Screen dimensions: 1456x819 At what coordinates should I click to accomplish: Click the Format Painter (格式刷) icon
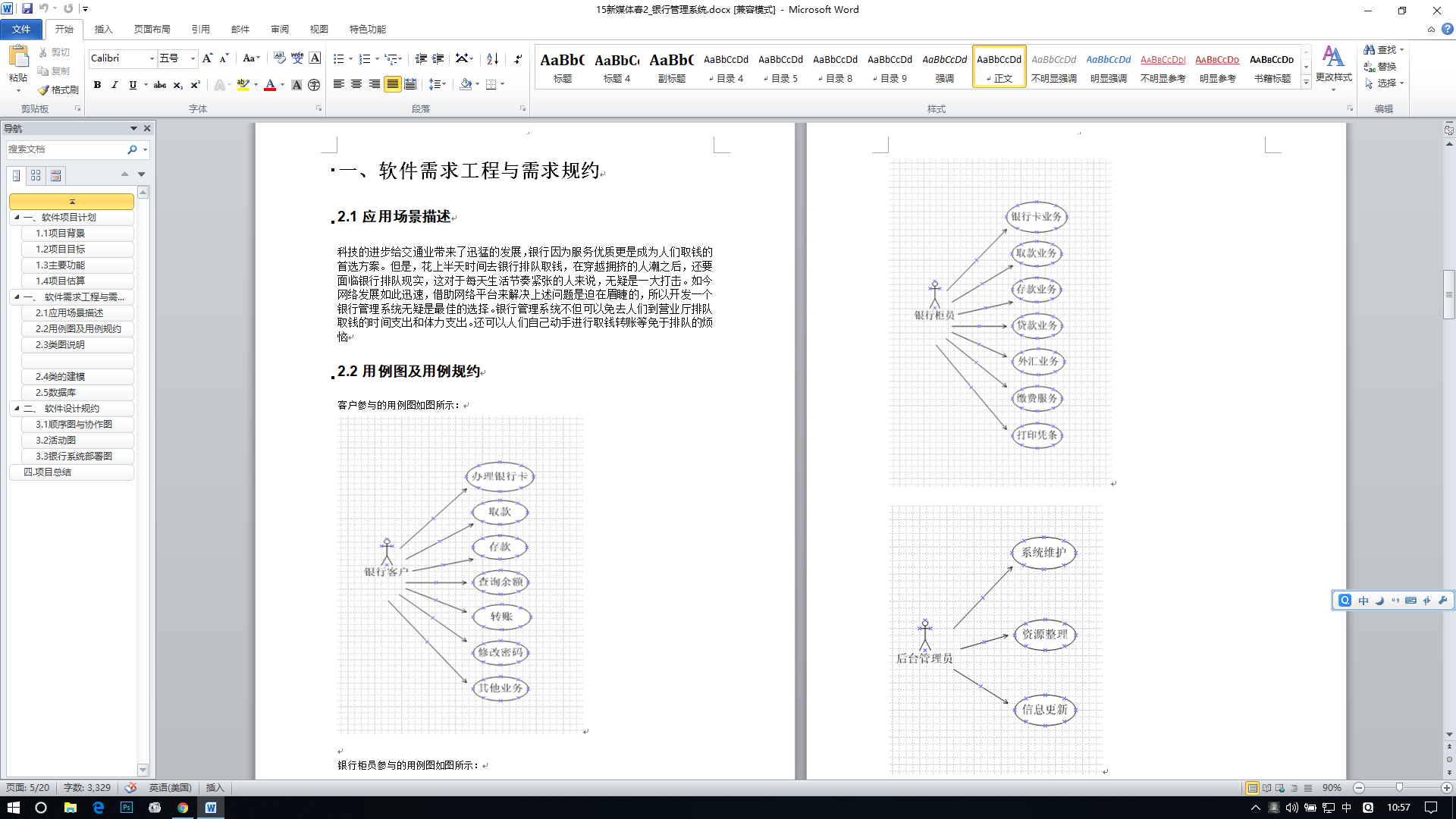[44, 89]
